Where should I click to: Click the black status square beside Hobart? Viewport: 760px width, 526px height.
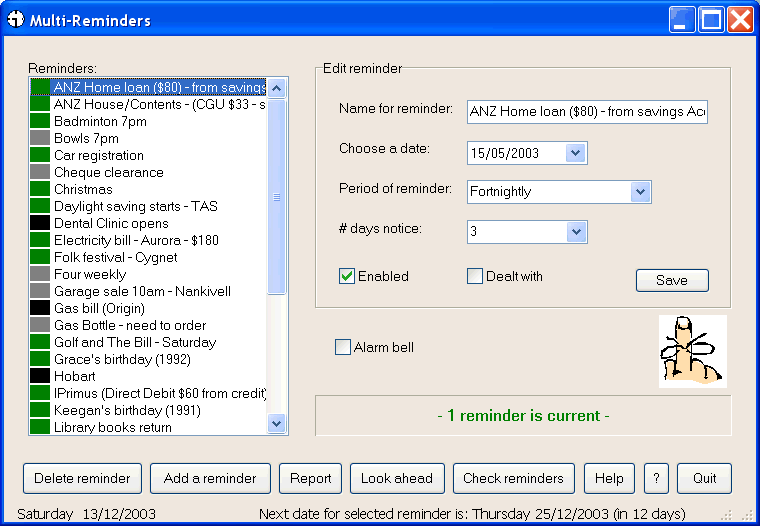40,376
